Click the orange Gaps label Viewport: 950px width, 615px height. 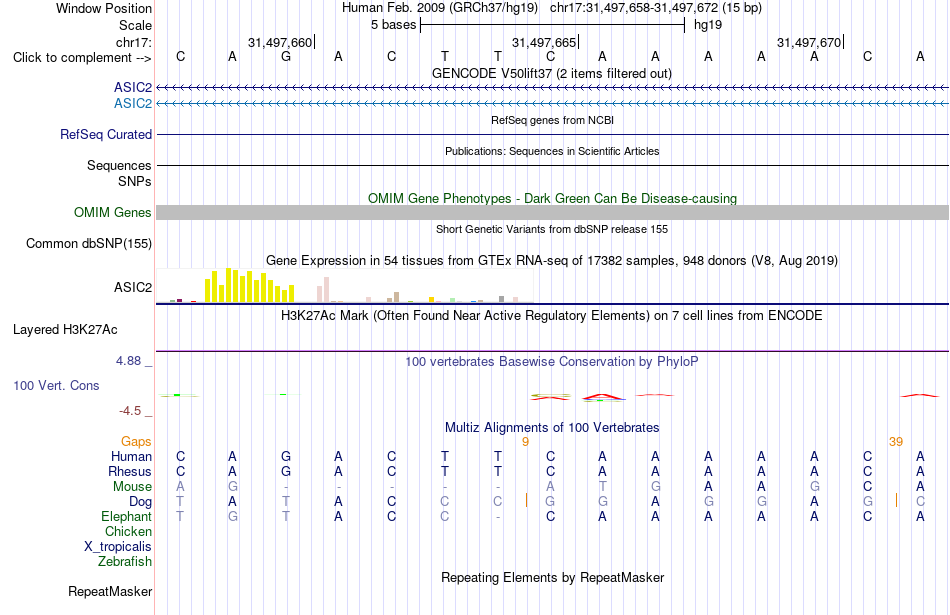click(x=136, y=442)
